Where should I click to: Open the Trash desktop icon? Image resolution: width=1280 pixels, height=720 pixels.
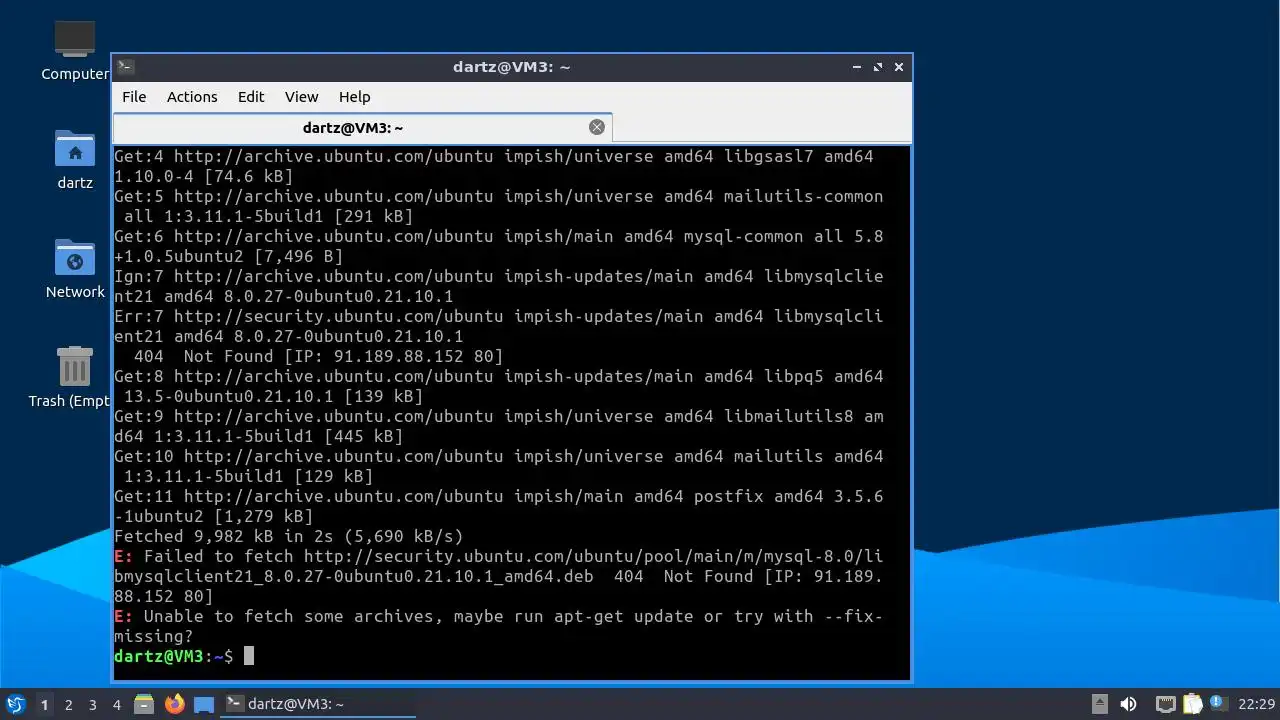(72, 376)
